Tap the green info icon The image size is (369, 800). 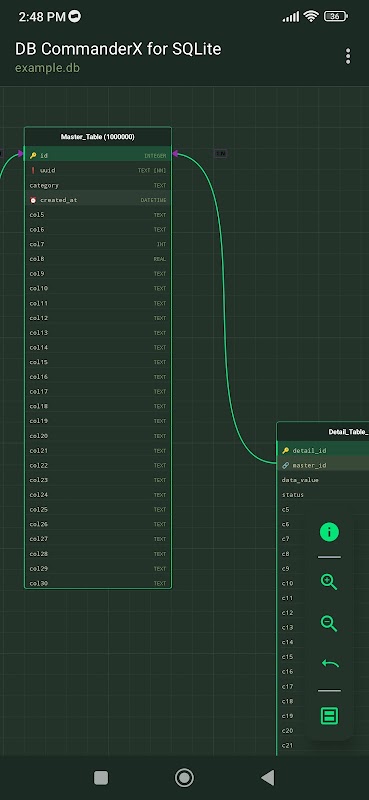pyautogui.click(x=329, y=532)
